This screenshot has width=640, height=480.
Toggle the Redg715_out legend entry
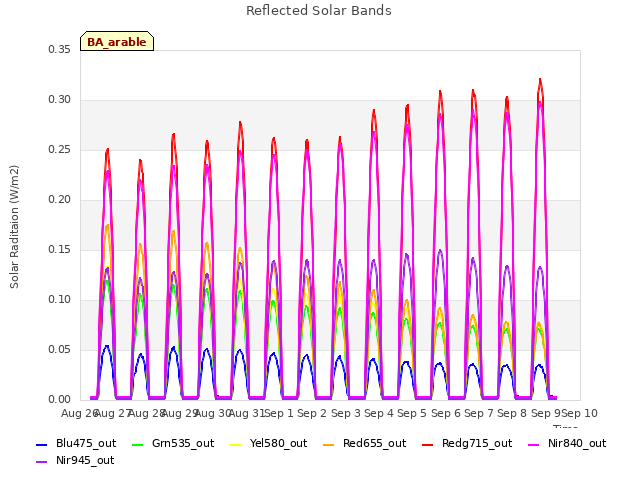click(467, 444)
